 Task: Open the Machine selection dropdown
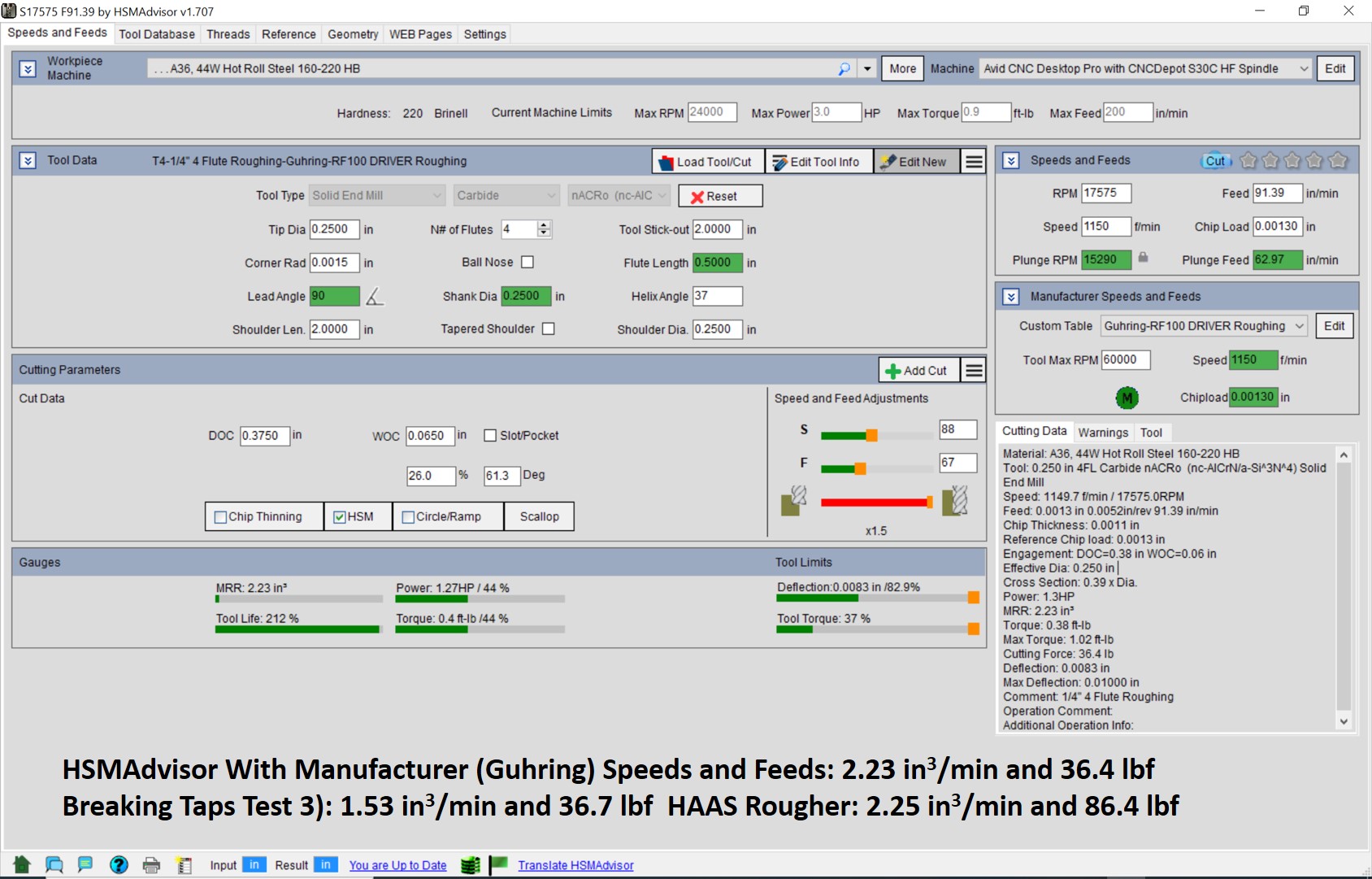[1304, 69]
